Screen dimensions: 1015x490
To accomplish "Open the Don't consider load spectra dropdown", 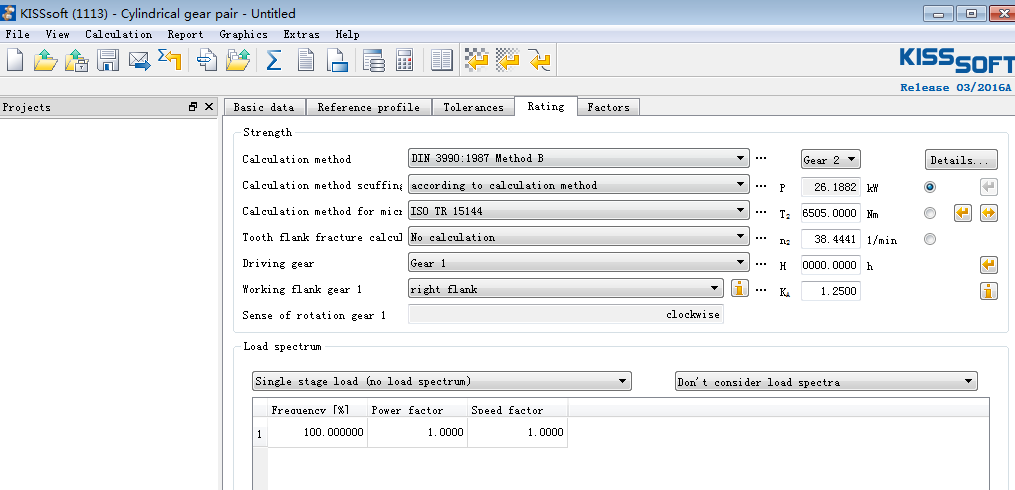I will tap(826, 381).
